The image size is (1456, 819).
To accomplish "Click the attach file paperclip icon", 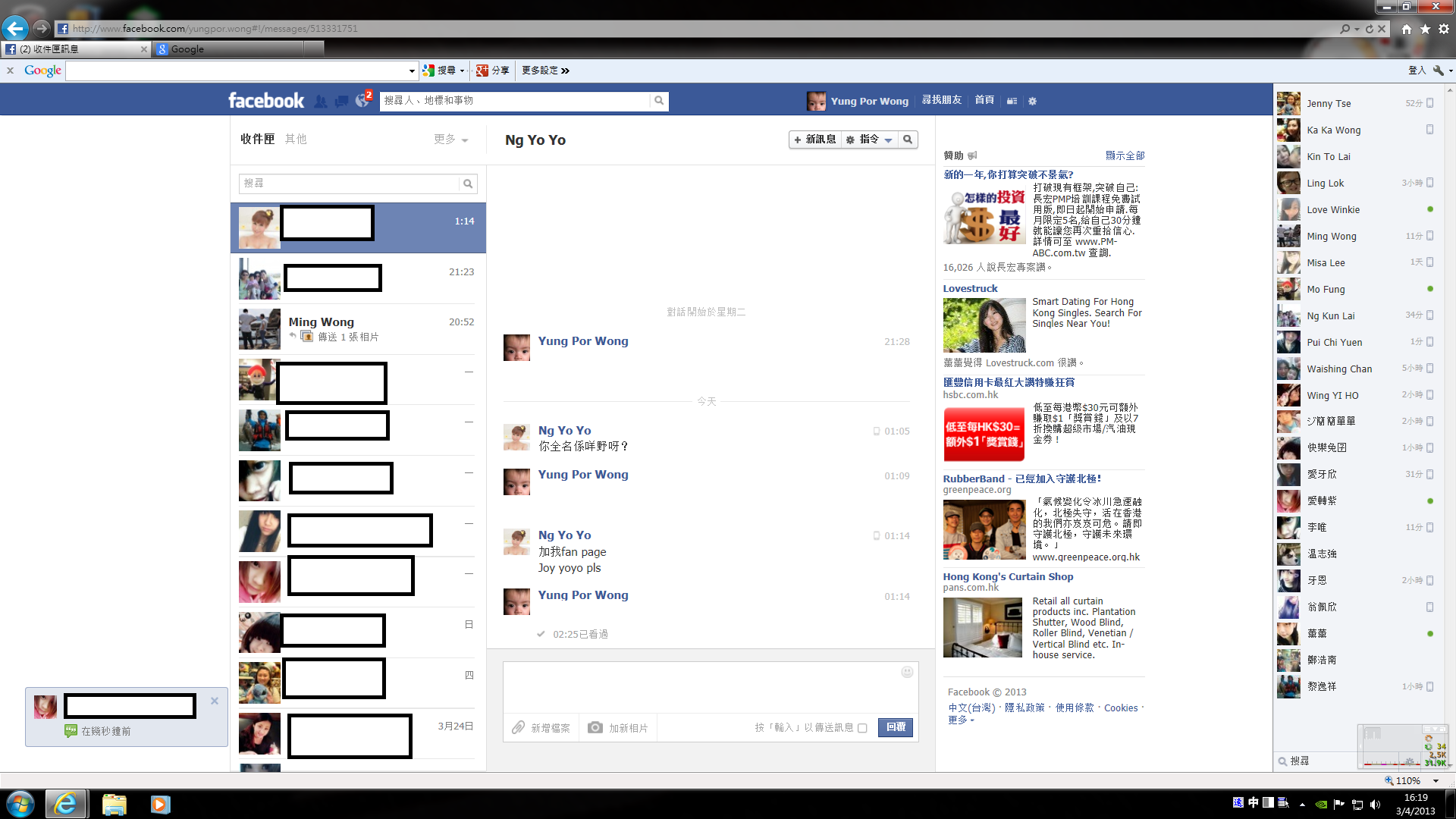I will point(519,727).
